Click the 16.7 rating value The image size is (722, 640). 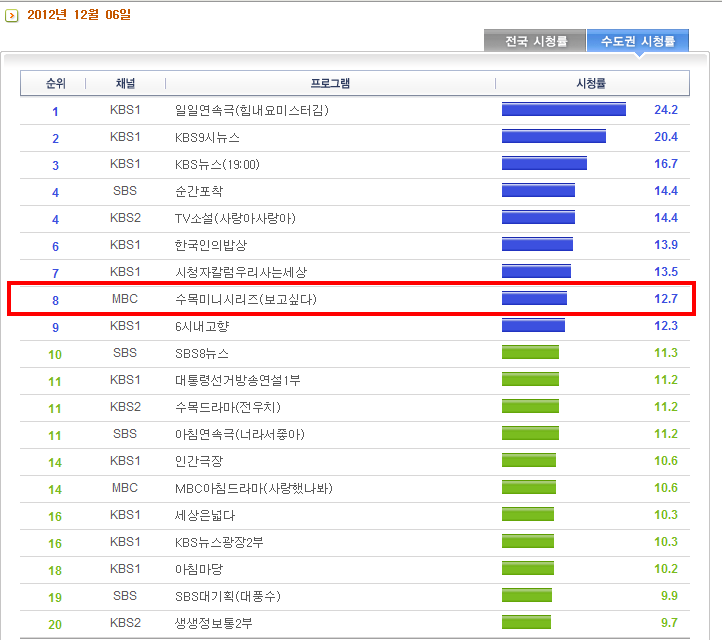[666, 163]
